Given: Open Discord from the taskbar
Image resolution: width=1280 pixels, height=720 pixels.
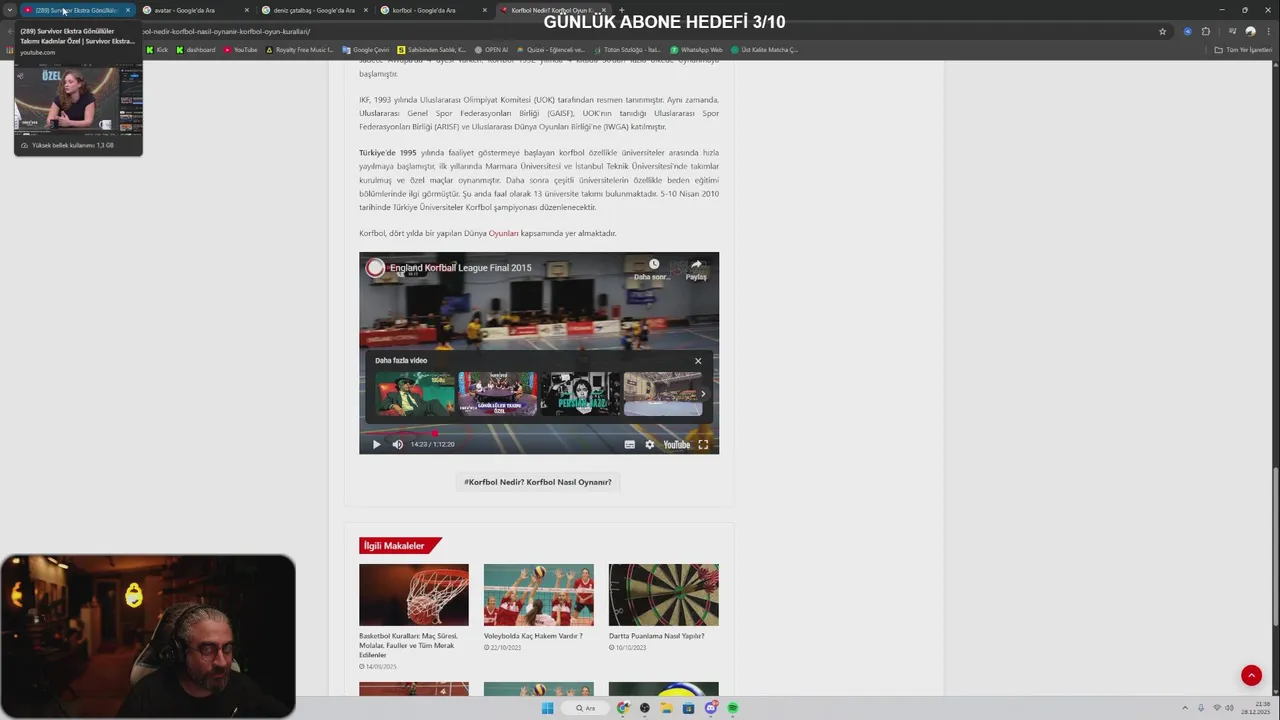Looking at the screenshot, I should tap(710, 708).
